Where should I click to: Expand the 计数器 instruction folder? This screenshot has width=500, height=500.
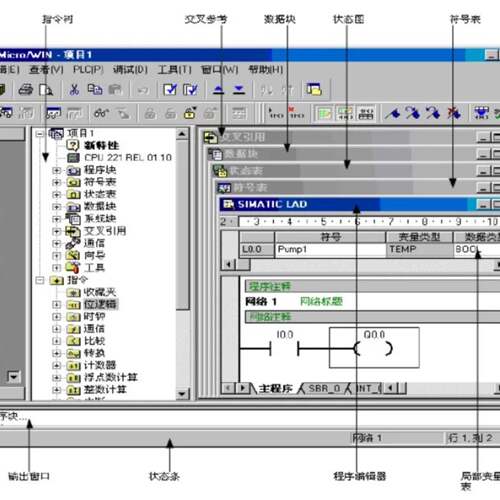tap(56, 365)
